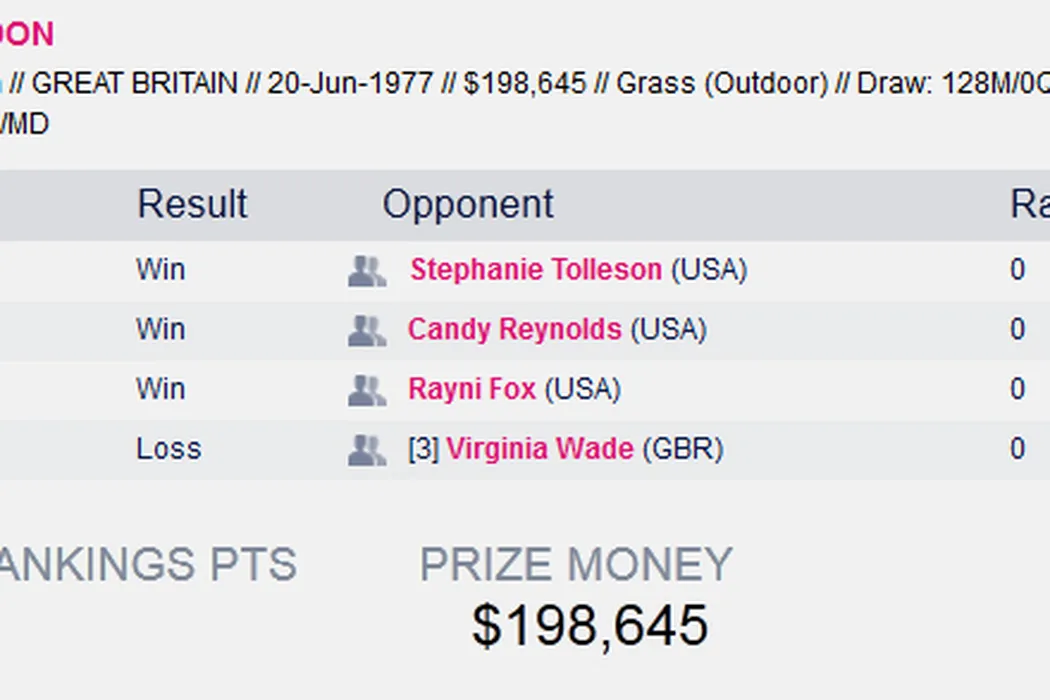Viewport: 1050px width, 700px height.
Task: Click the partner icon beside Candy Reynolds
Action: click(367, 331)
